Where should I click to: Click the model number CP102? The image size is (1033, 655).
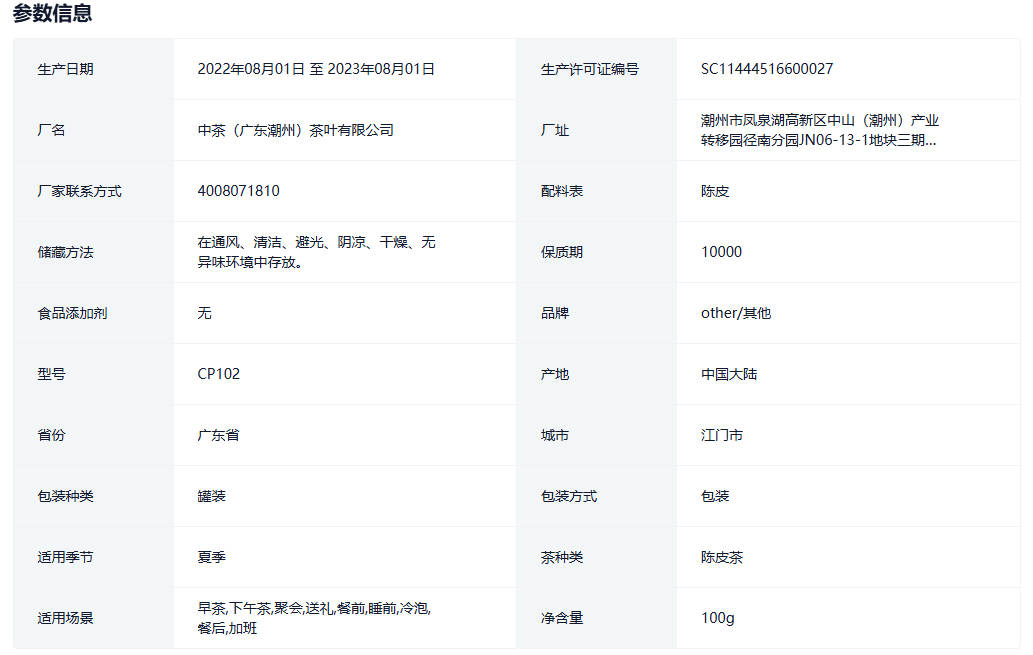tap(219, 374)
